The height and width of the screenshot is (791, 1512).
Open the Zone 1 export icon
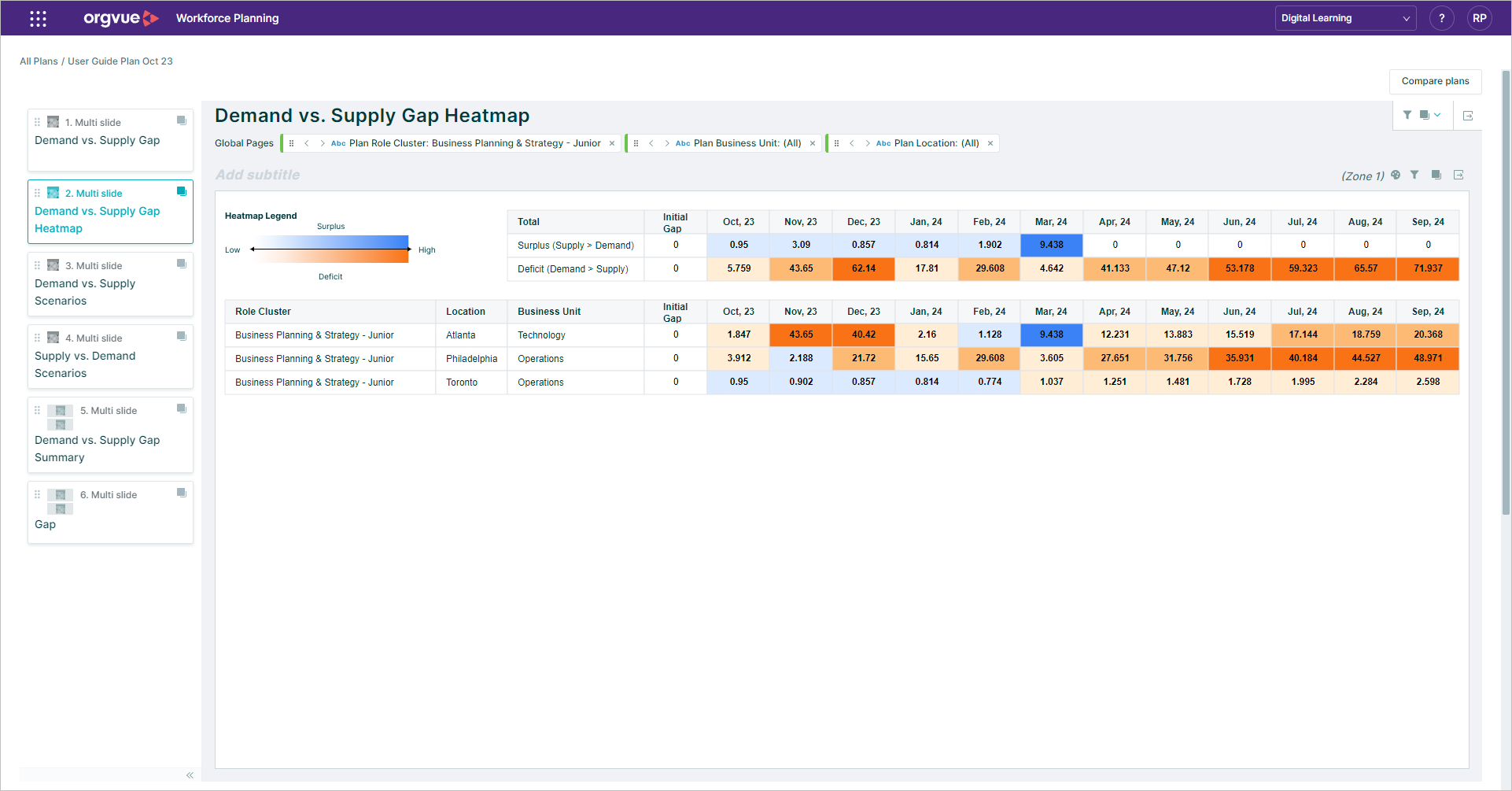[1459, 175]
